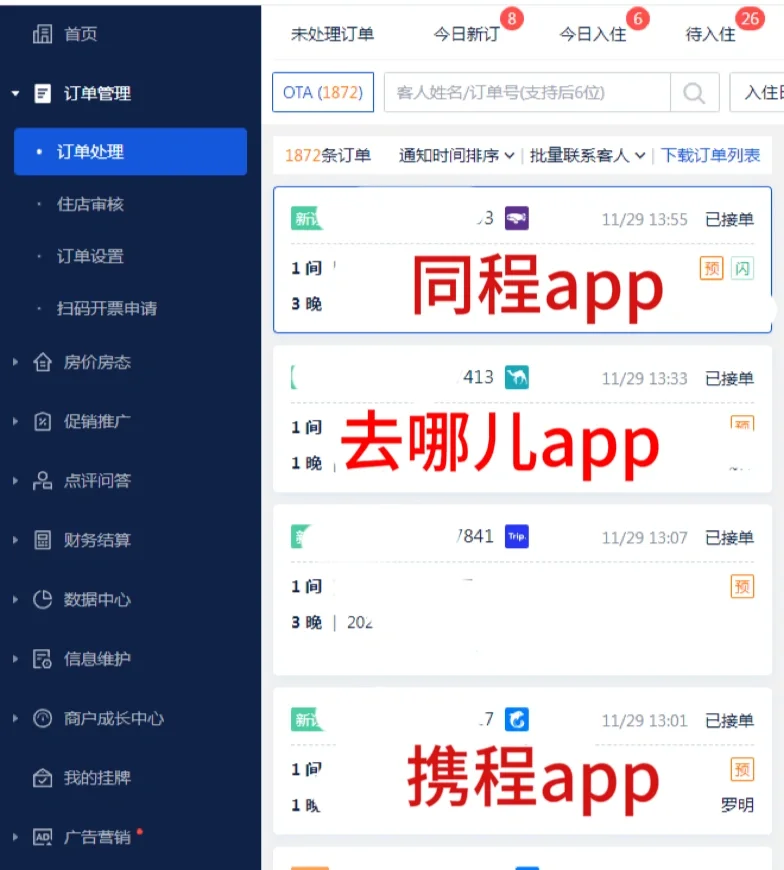
Task: Click 下载订单列表 link
Action: [x=710, y=156]
